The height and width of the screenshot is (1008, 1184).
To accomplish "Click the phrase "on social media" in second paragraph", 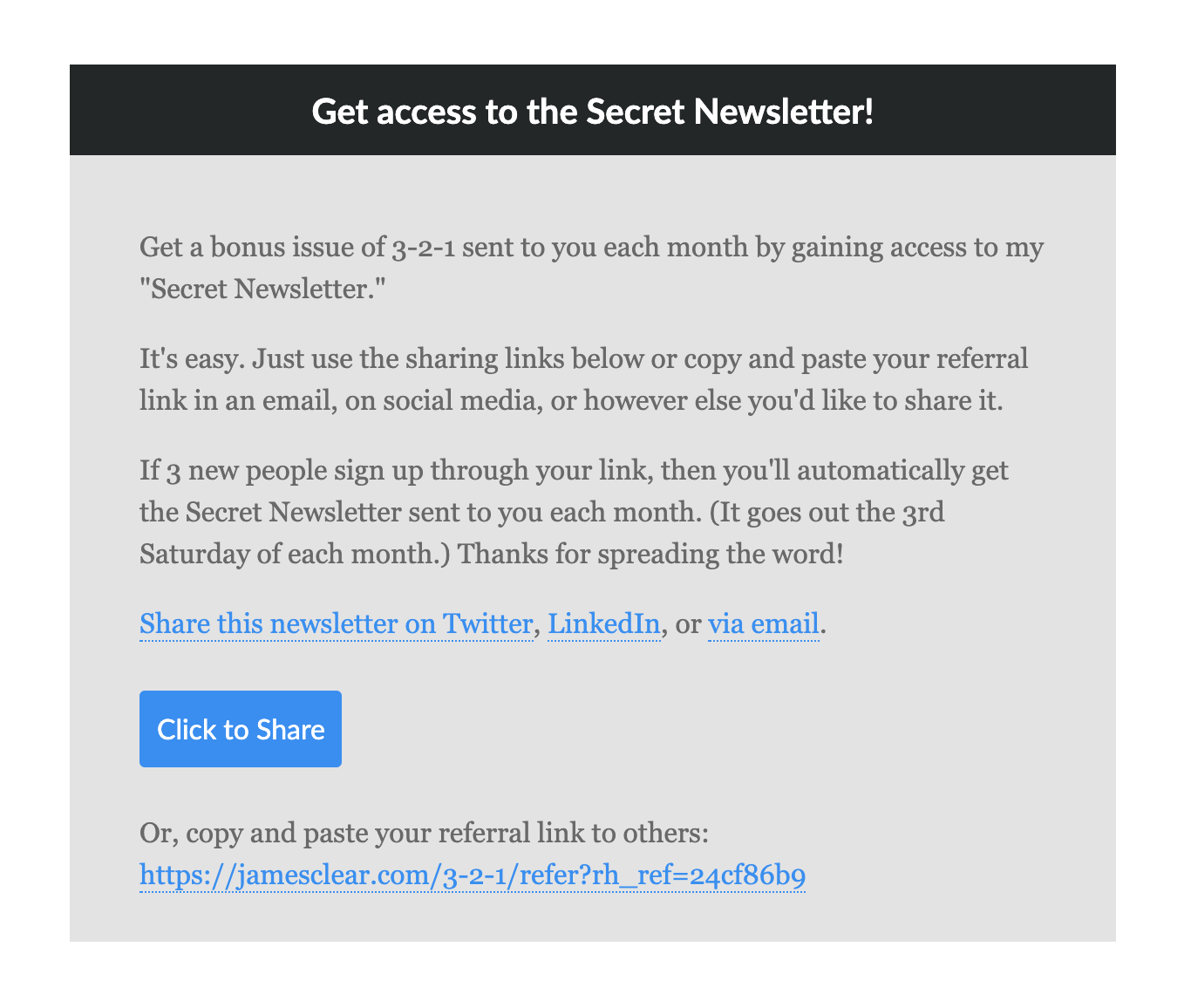I will tap(440, 400).
